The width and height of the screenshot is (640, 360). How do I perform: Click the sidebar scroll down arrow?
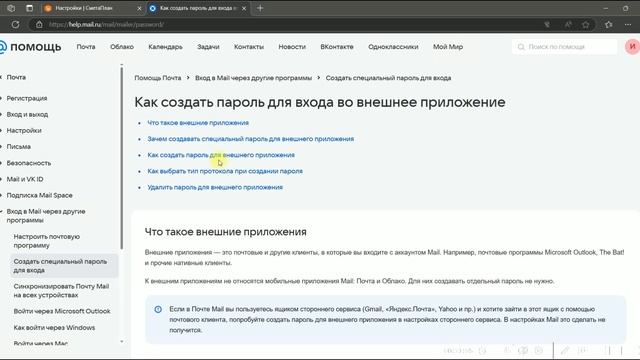pyautogui.click(x=122, y=342)
